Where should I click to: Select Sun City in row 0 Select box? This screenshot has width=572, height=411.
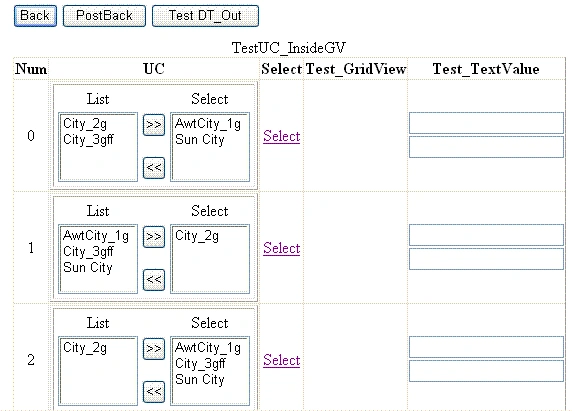click(x=200, y=140)
